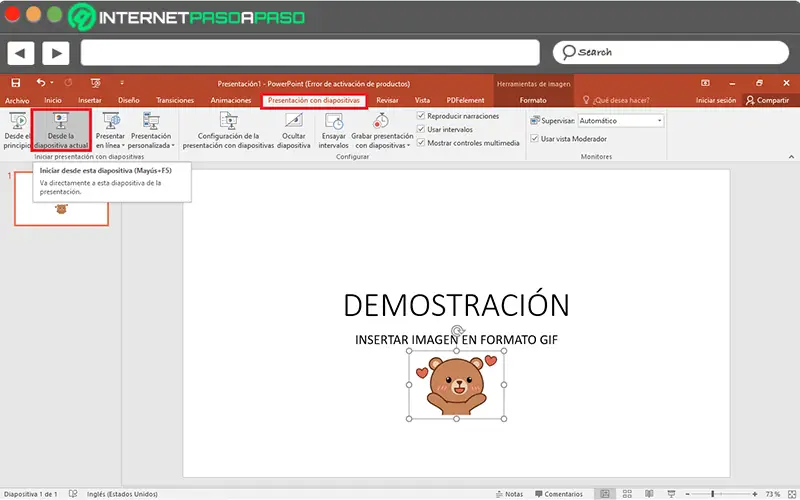The height and width of the screenshot is (500, 800).
Task: Start slideshow from current slide
Action: pos(61,130)
